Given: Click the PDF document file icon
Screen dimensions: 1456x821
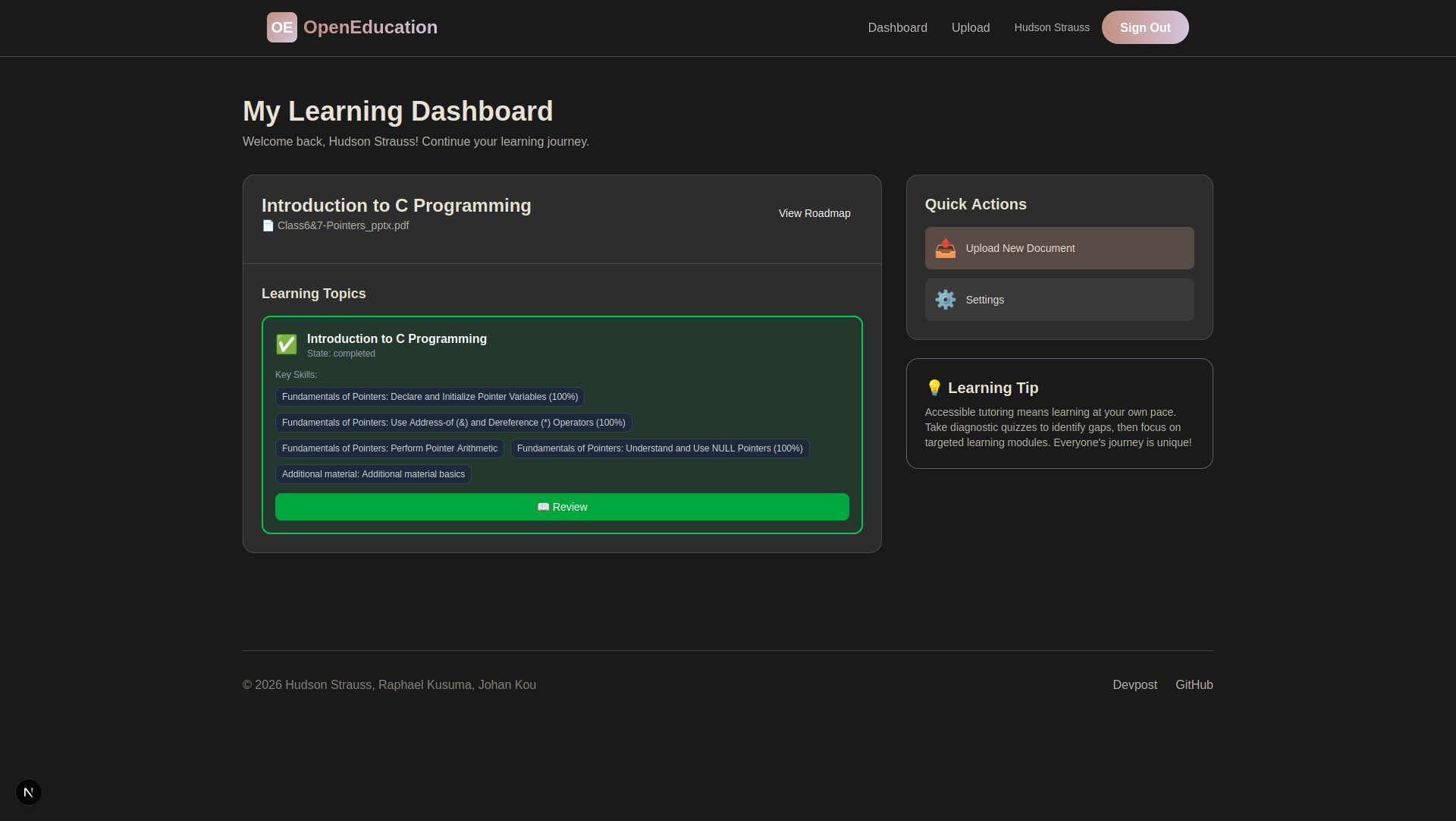Looking at the screenshot, I should (268, 226).
